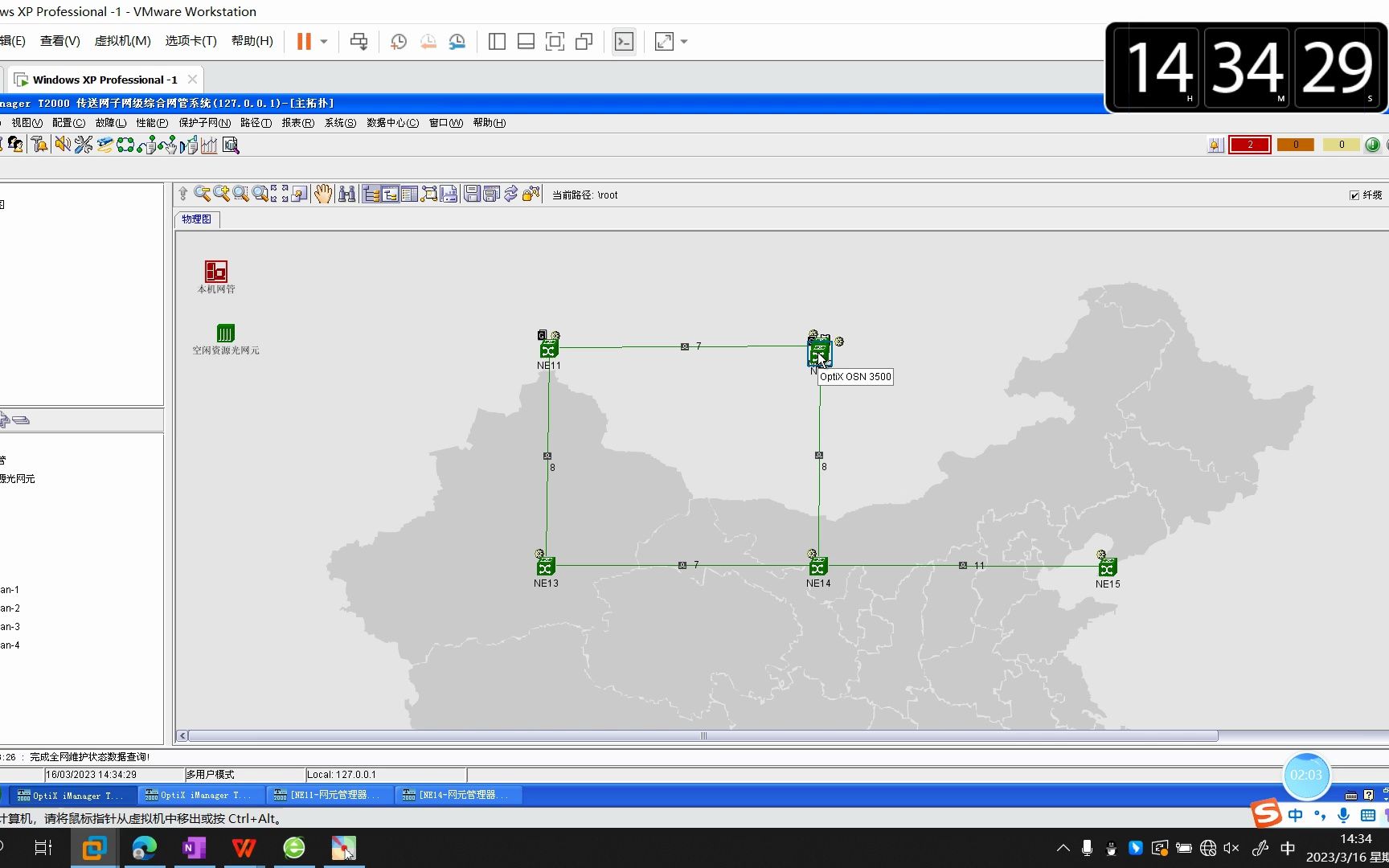This screenshot has height=868, width=1389.
Task: Select the Windows XP Professional -1 tab
Action: (x=104, y=80)
